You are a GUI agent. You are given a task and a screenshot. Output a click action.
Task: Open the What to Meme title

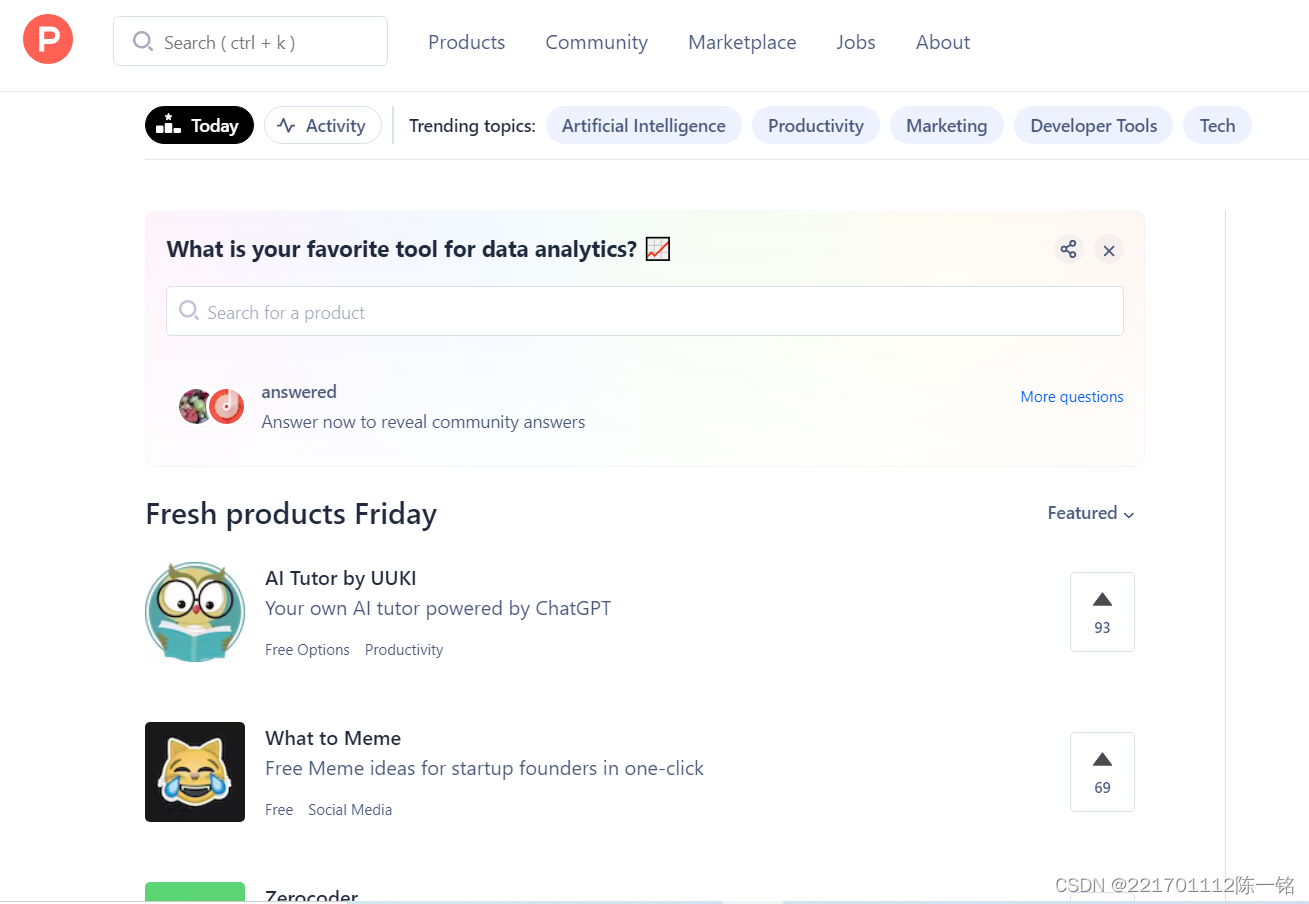coord(333,738)
